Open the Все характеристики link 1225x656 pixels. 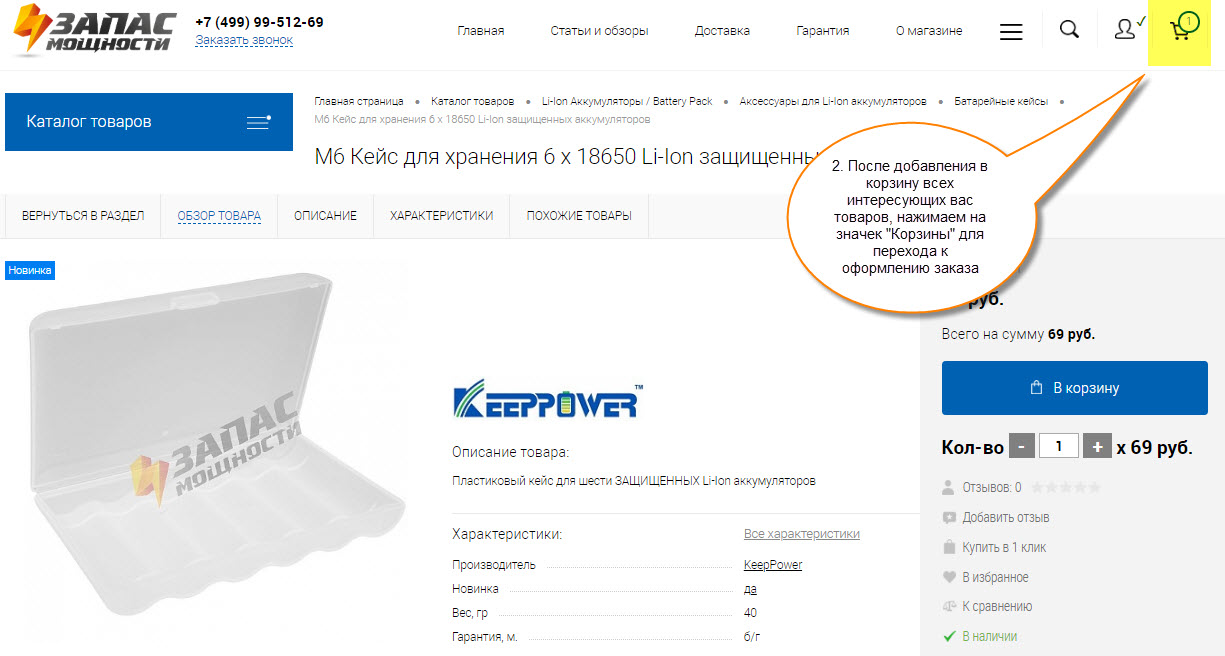pos(801,534)
